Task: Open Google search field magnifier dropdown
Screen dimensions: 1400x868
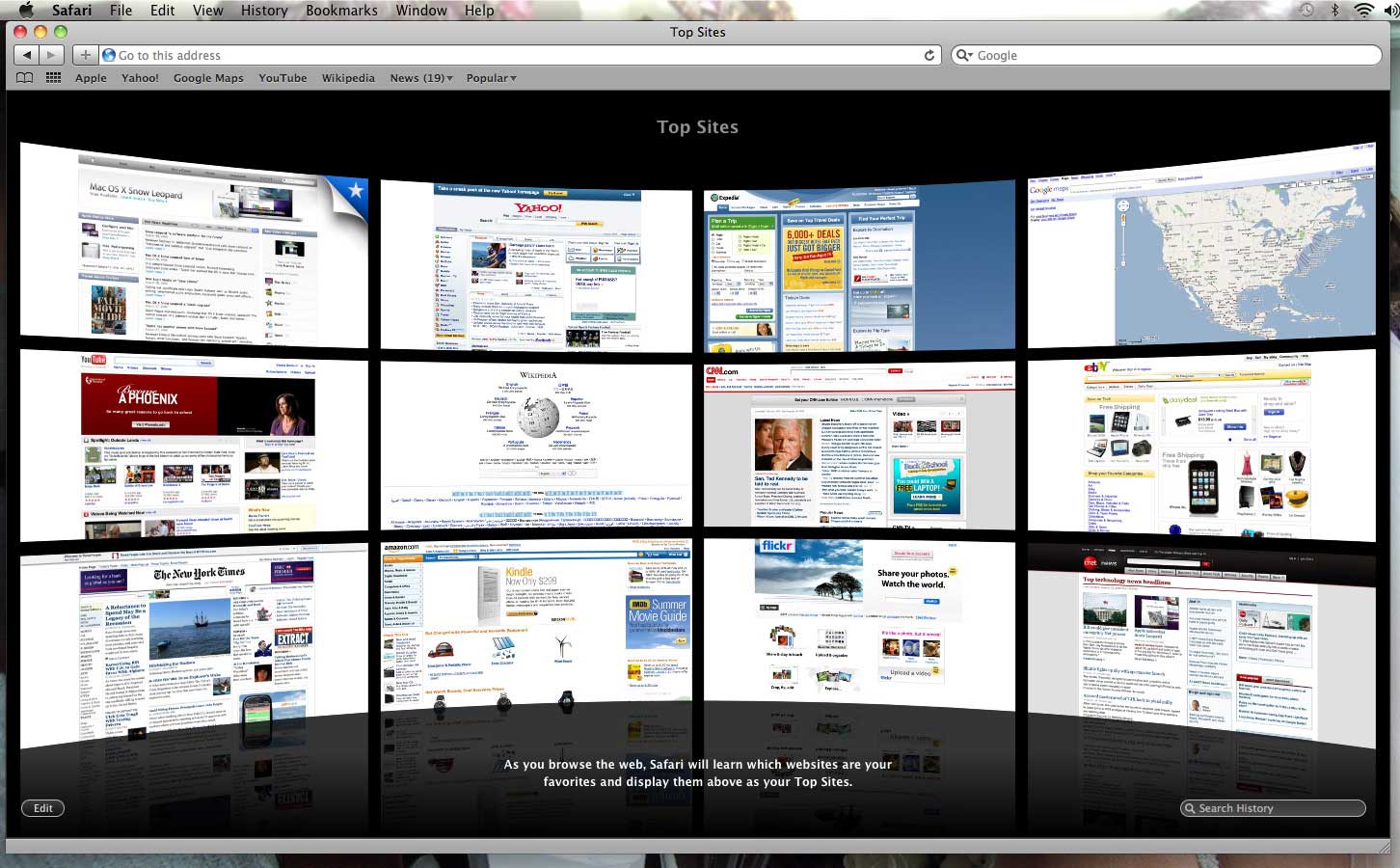Action: (x=963, y=55)
